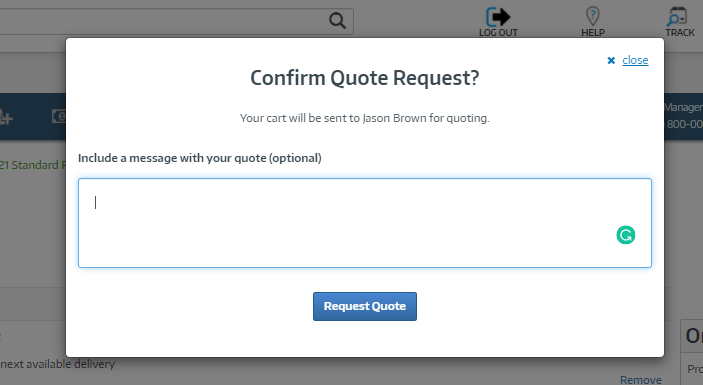Click the Request Quote button
The image size is (703, 385).
click(365, 306)
